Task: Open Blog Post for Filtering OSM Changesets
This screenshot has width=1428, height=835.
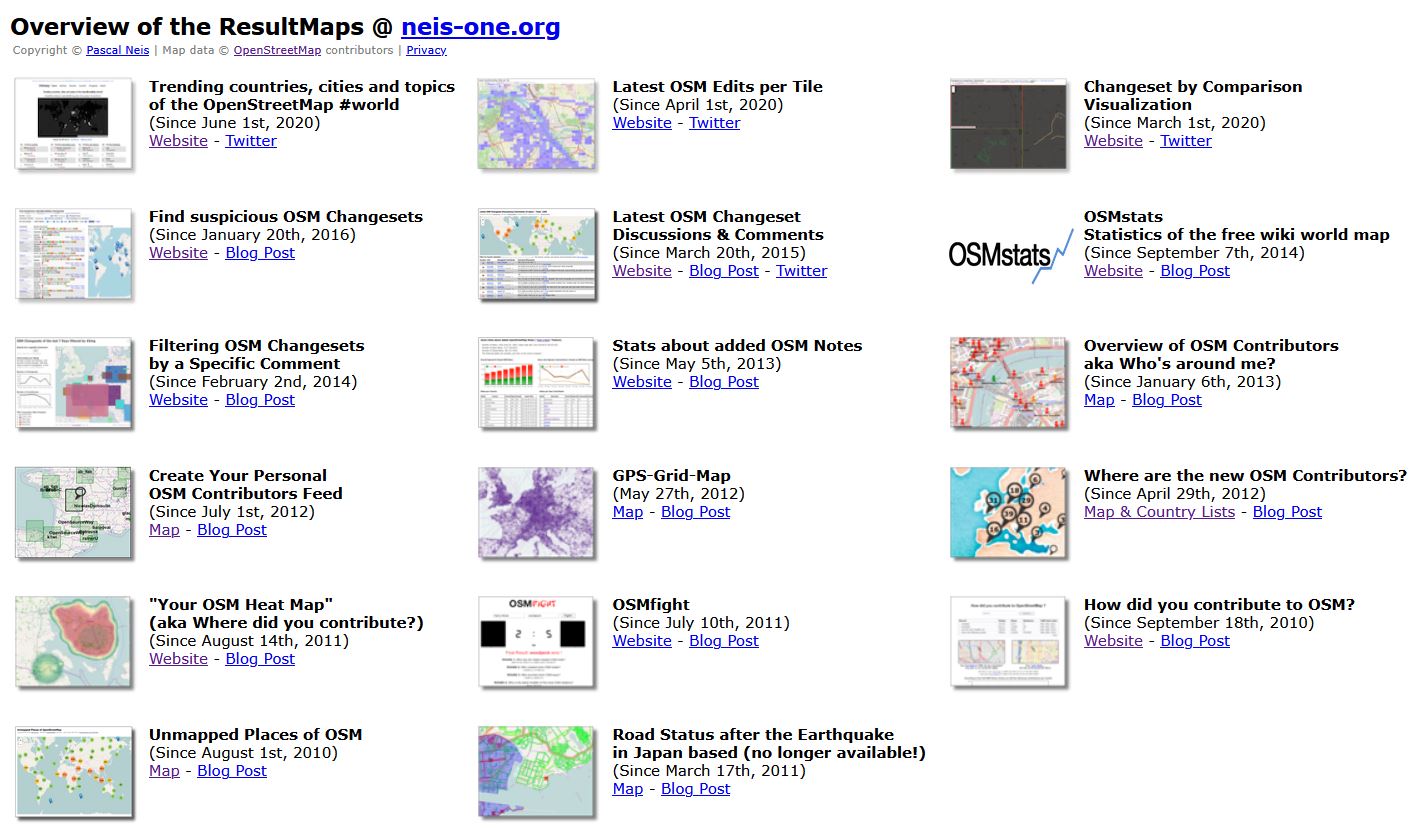Action: click(260, 400)
